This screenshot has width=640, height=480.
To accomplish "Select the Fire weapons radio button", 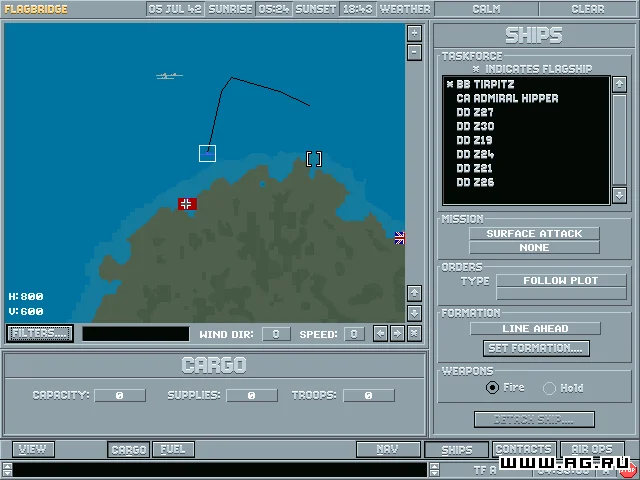I will pyautogui.click(x=492, y=388).
